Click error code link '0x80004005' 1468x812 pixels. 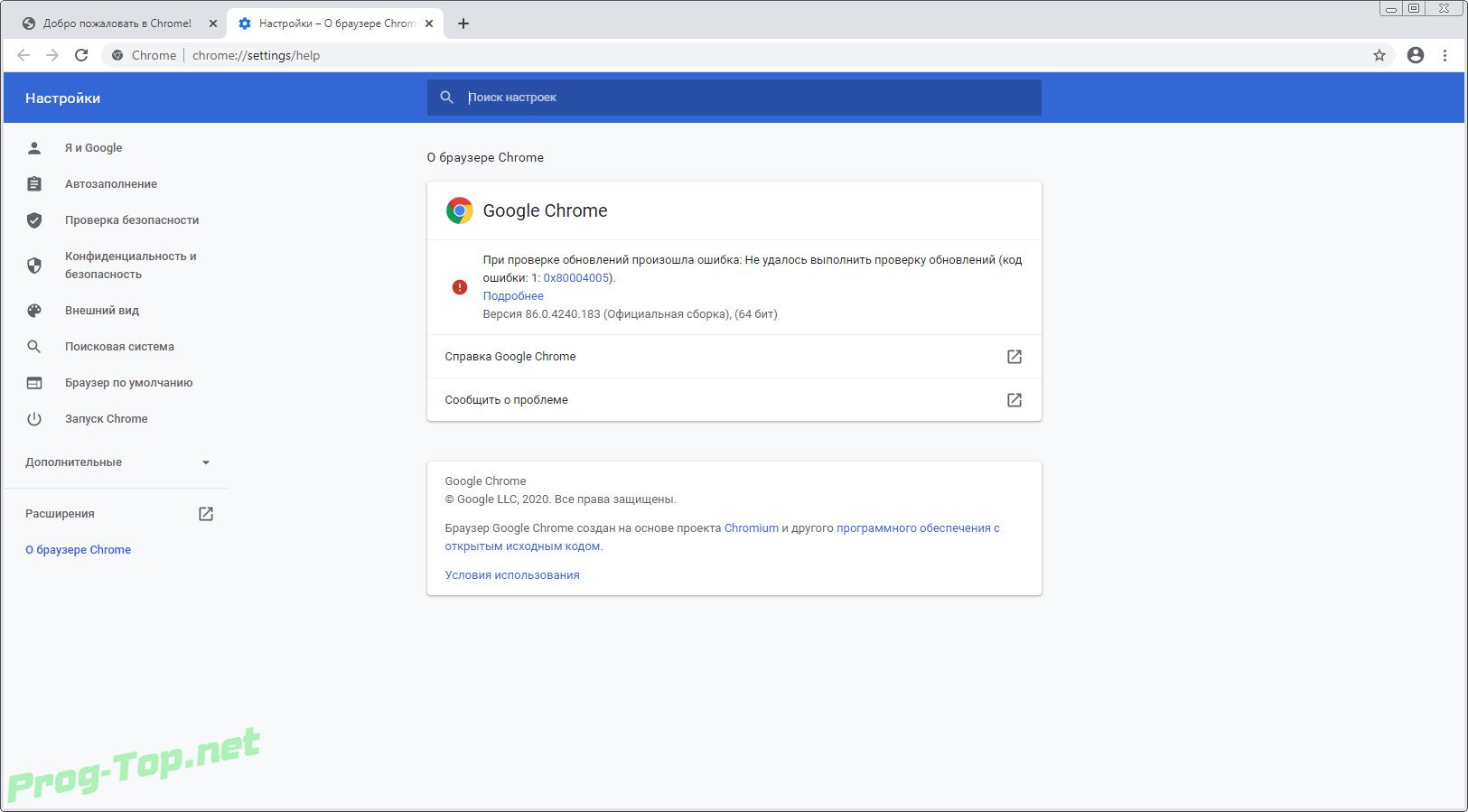coord(576,277)
